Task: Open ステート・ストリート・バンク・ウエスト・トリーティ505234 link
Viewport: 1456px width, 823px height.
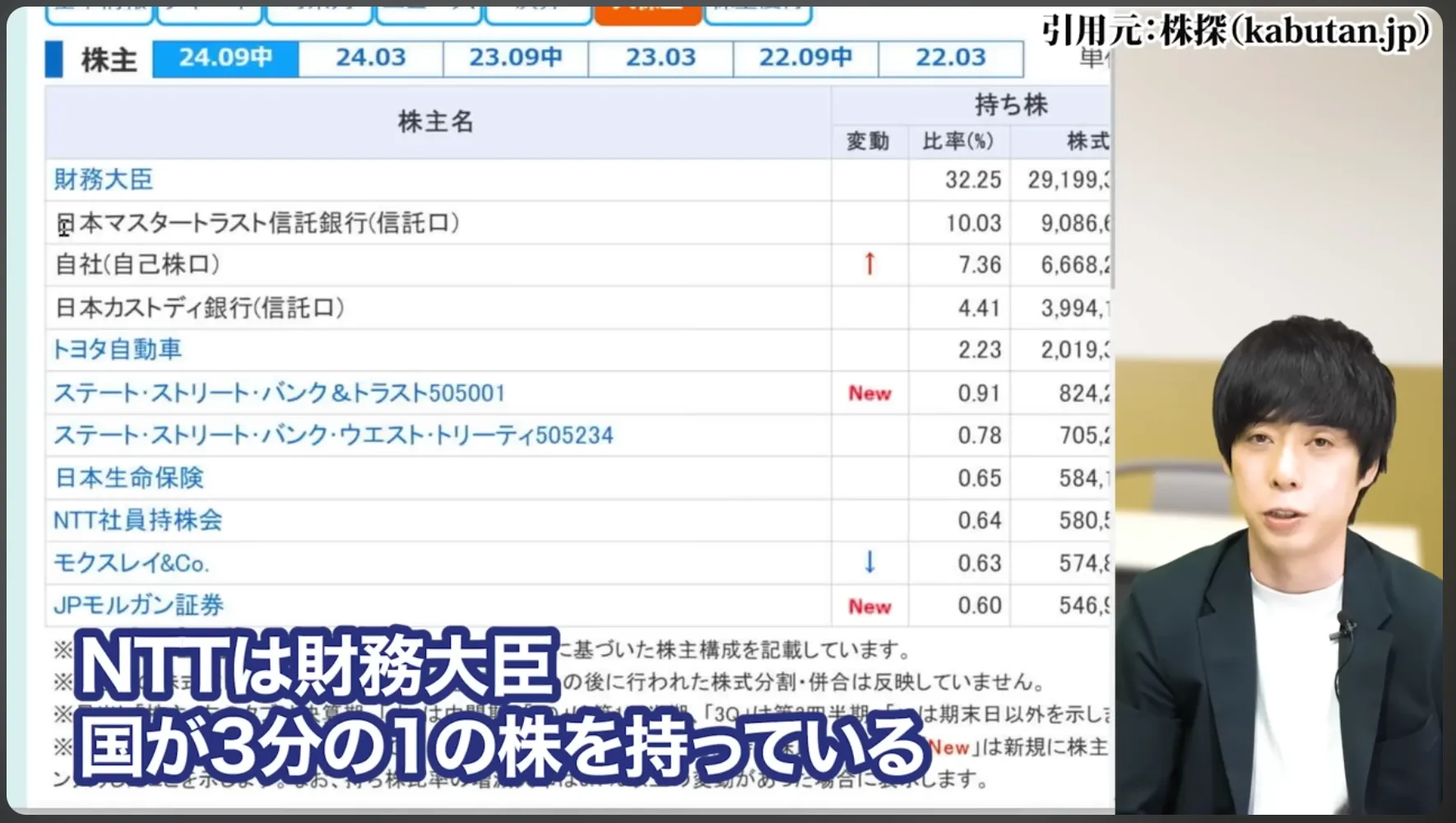Action: click(x=333, y=435)
